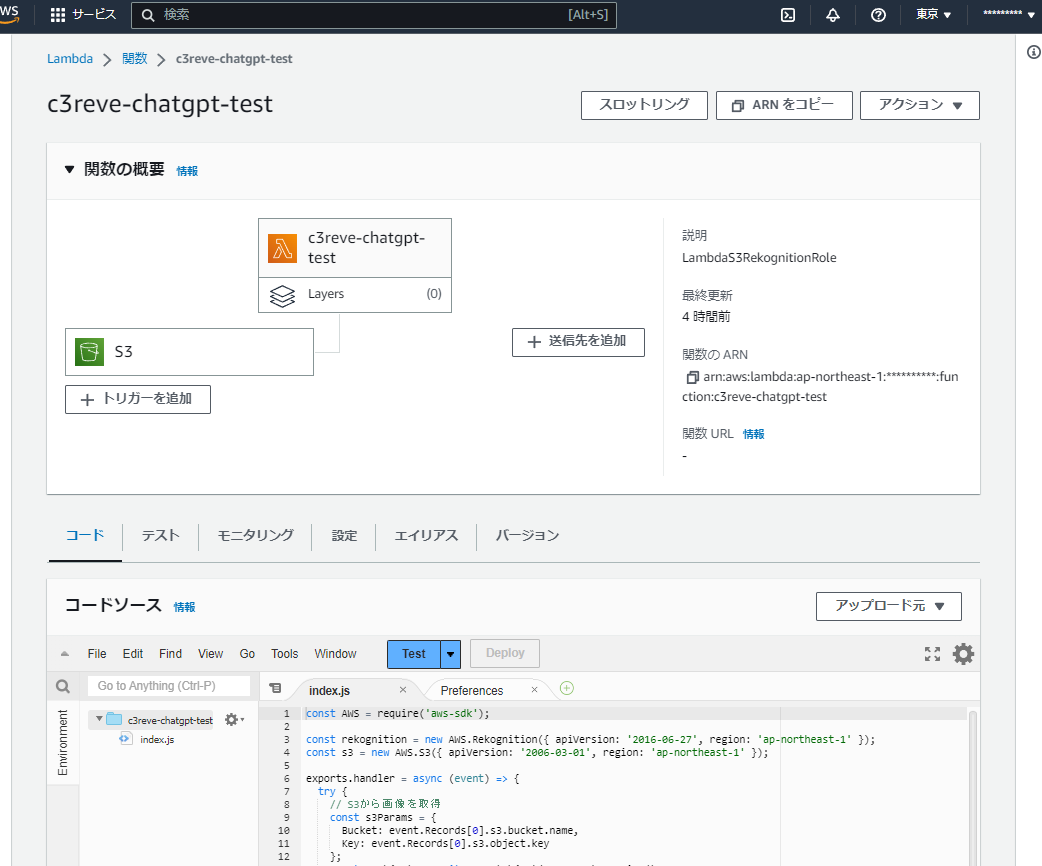Screen dimensions: 1042x866
Task: Close the index.js editor tab
Action: click(x=403, y=690)
